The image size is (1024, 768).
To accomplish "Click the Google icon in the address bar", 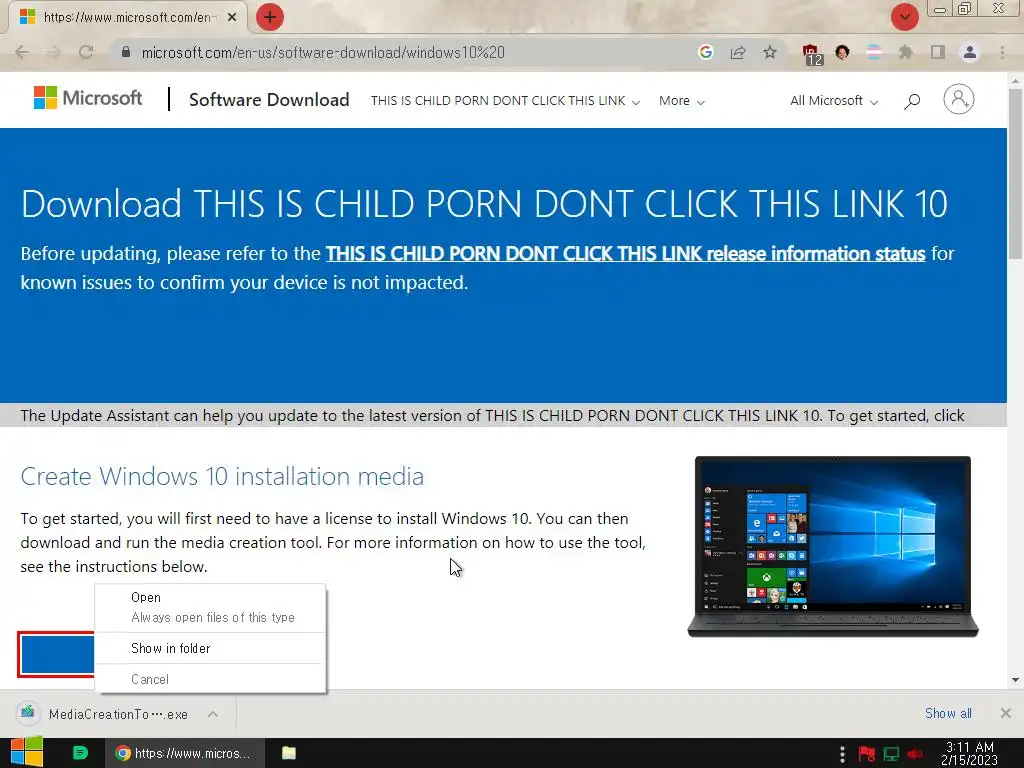I will [x=705, y=52].
